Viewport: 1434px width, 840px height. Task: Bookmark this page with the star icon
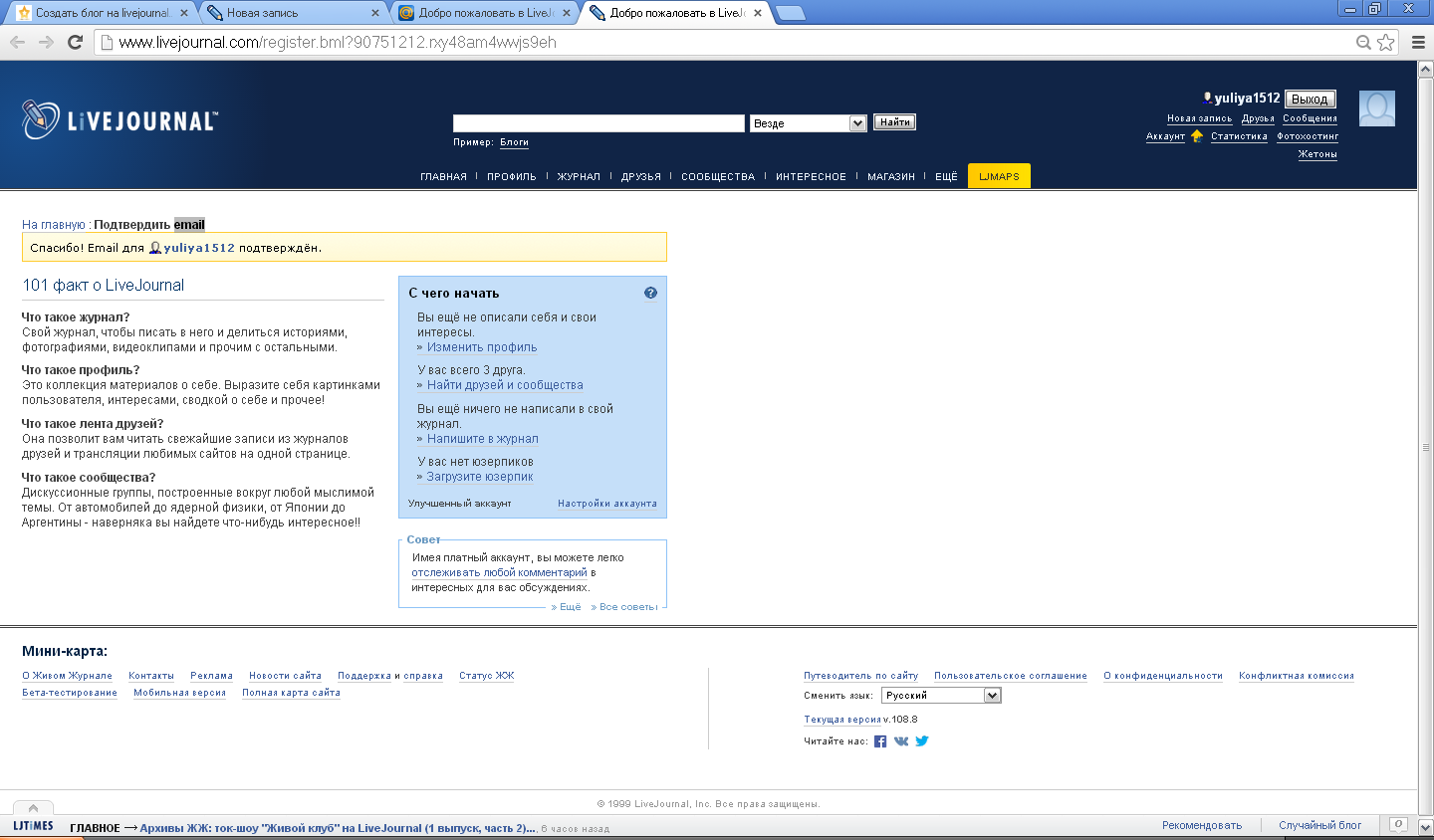(x=1385, y=42)
